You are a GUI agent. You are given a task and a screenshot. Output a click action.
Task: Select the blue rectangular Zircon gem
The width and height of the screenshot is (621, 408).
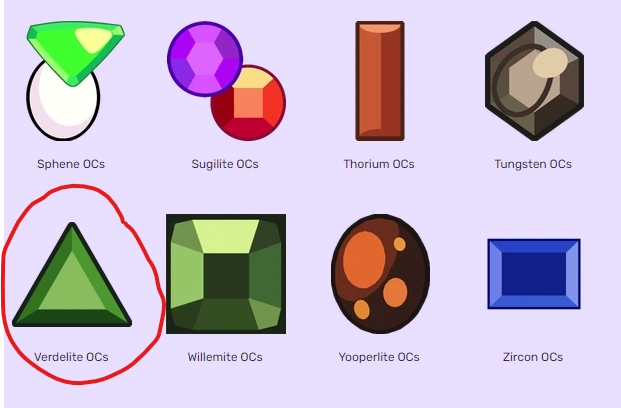click(534, 274)
